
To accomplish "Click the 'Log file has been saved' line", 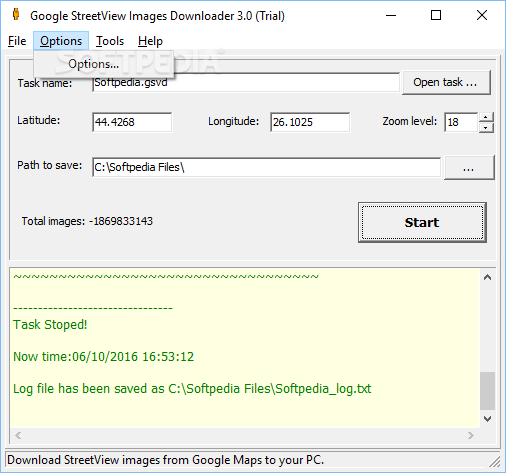I will [192, 389].
